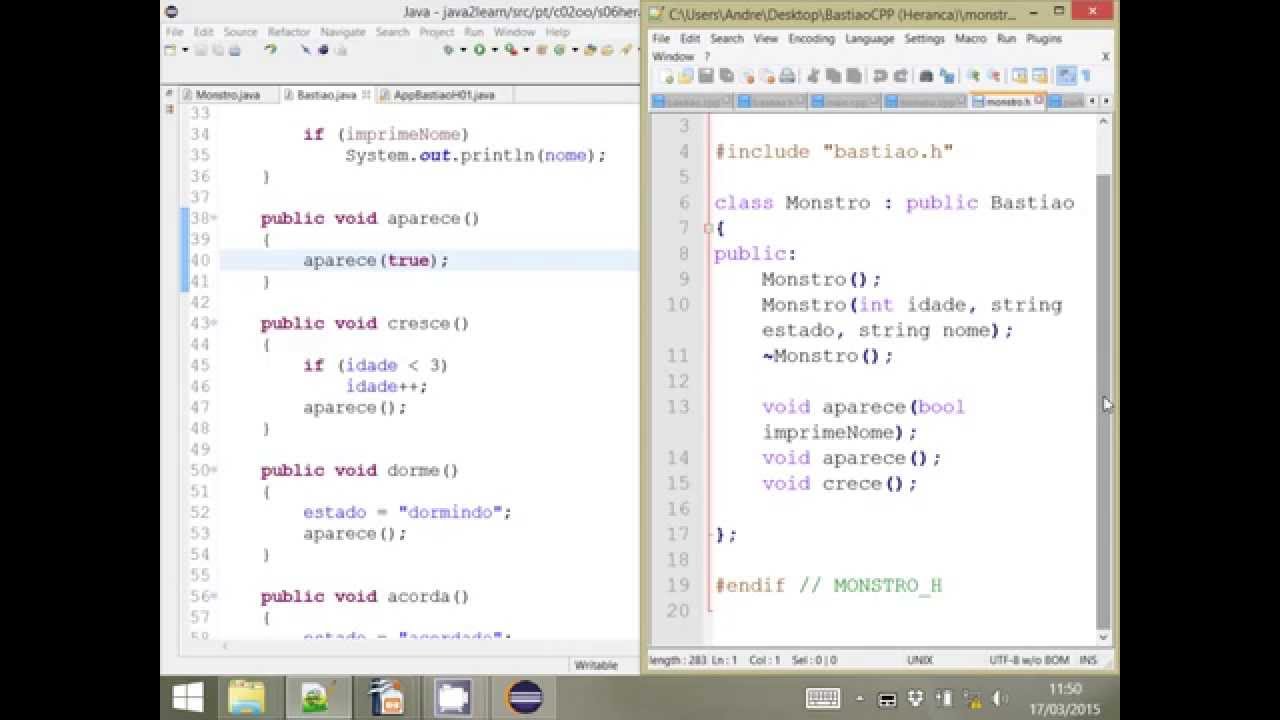This screenshot has height=720, width=1280.
Task: Collapse the class block fold marker at line 7
Action: [708, 228]
